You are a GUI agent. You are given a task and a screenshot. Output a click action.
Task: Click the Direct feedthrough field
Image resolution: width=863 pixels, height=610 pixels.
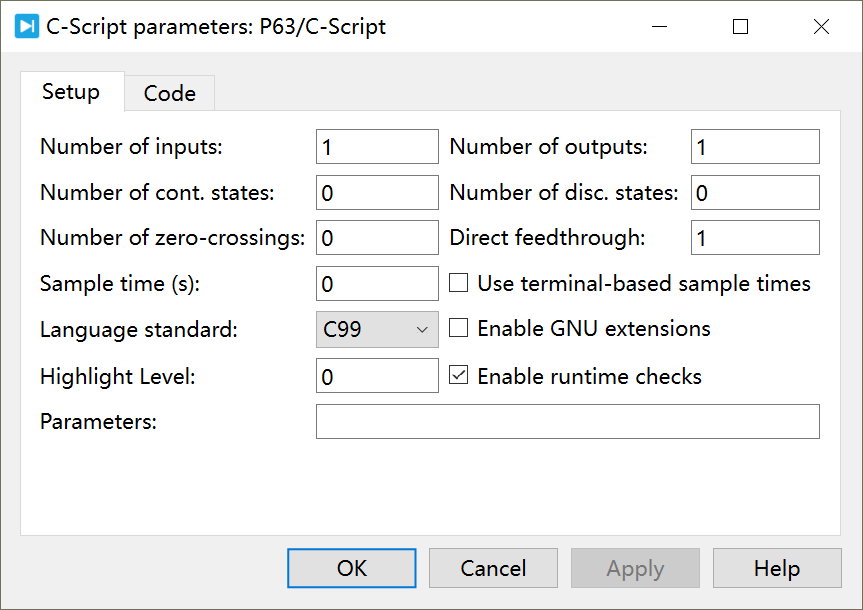tap(754, 237)
